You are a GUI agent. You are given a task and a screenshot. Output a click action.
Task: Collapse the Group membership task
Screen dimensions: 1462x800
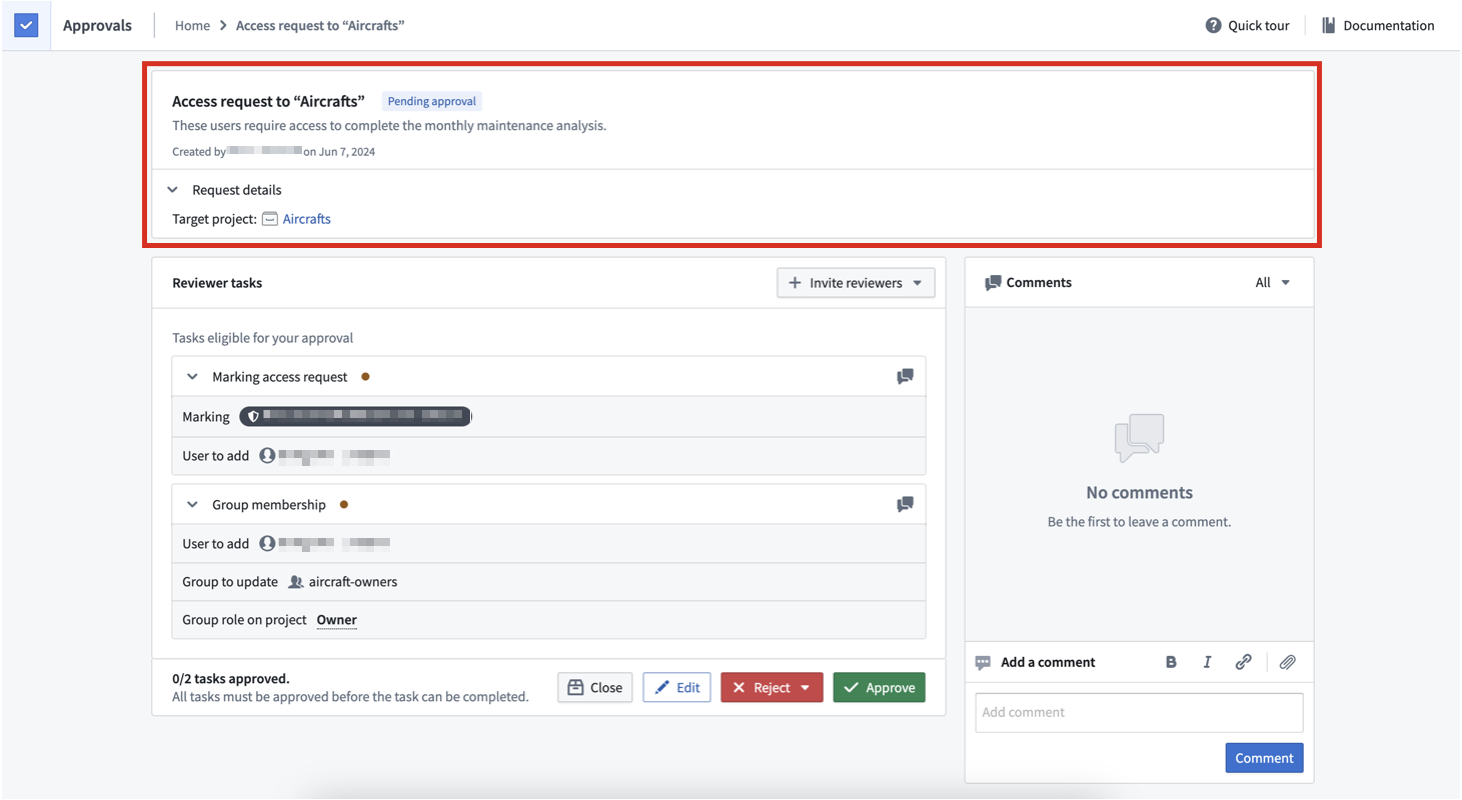[x=193, y=505]
